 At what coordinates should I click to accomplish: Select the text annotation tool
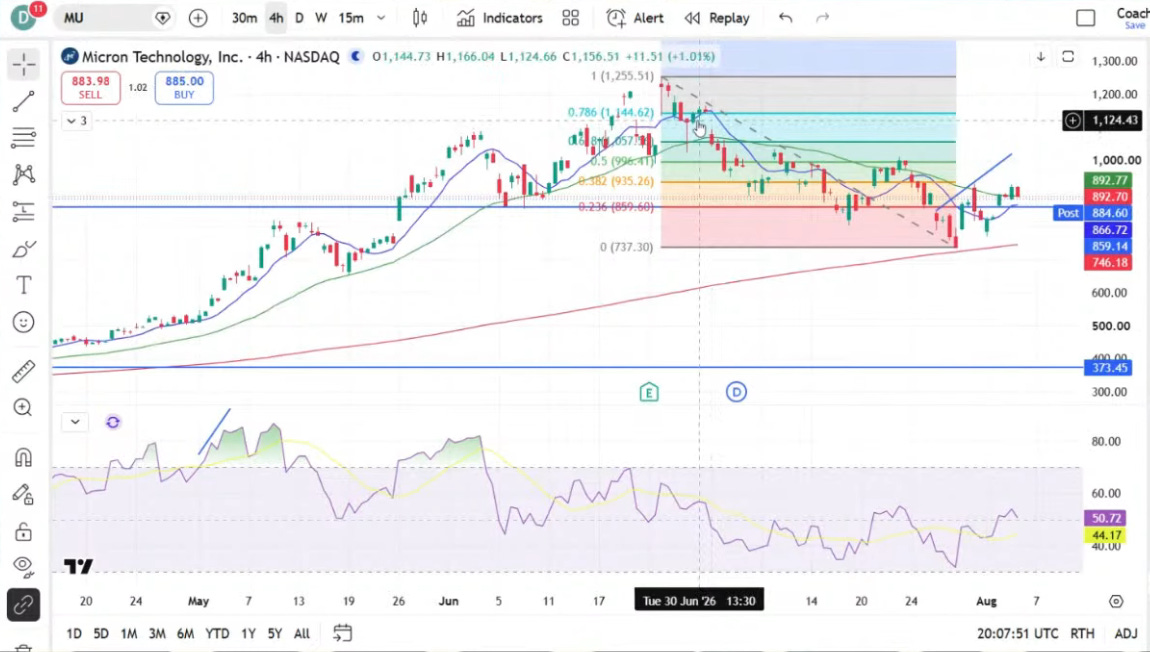click(x=23, y=285)
